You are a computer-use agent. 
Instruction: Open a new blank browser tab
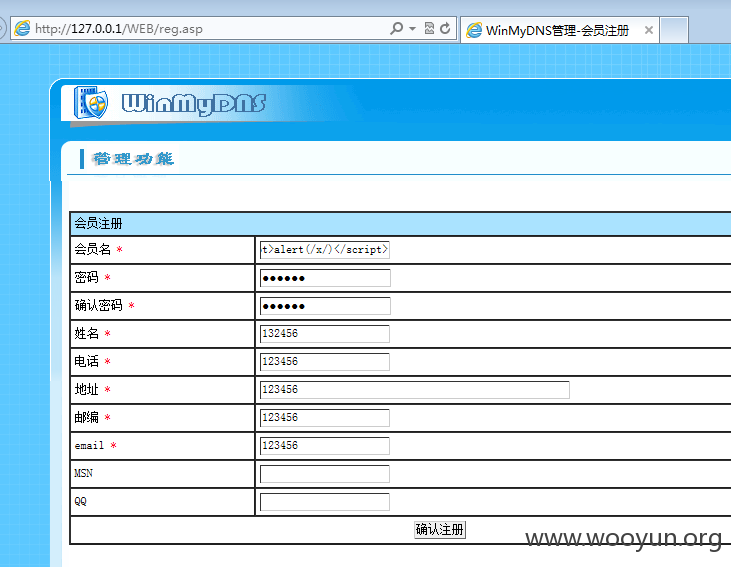[674, 30]
